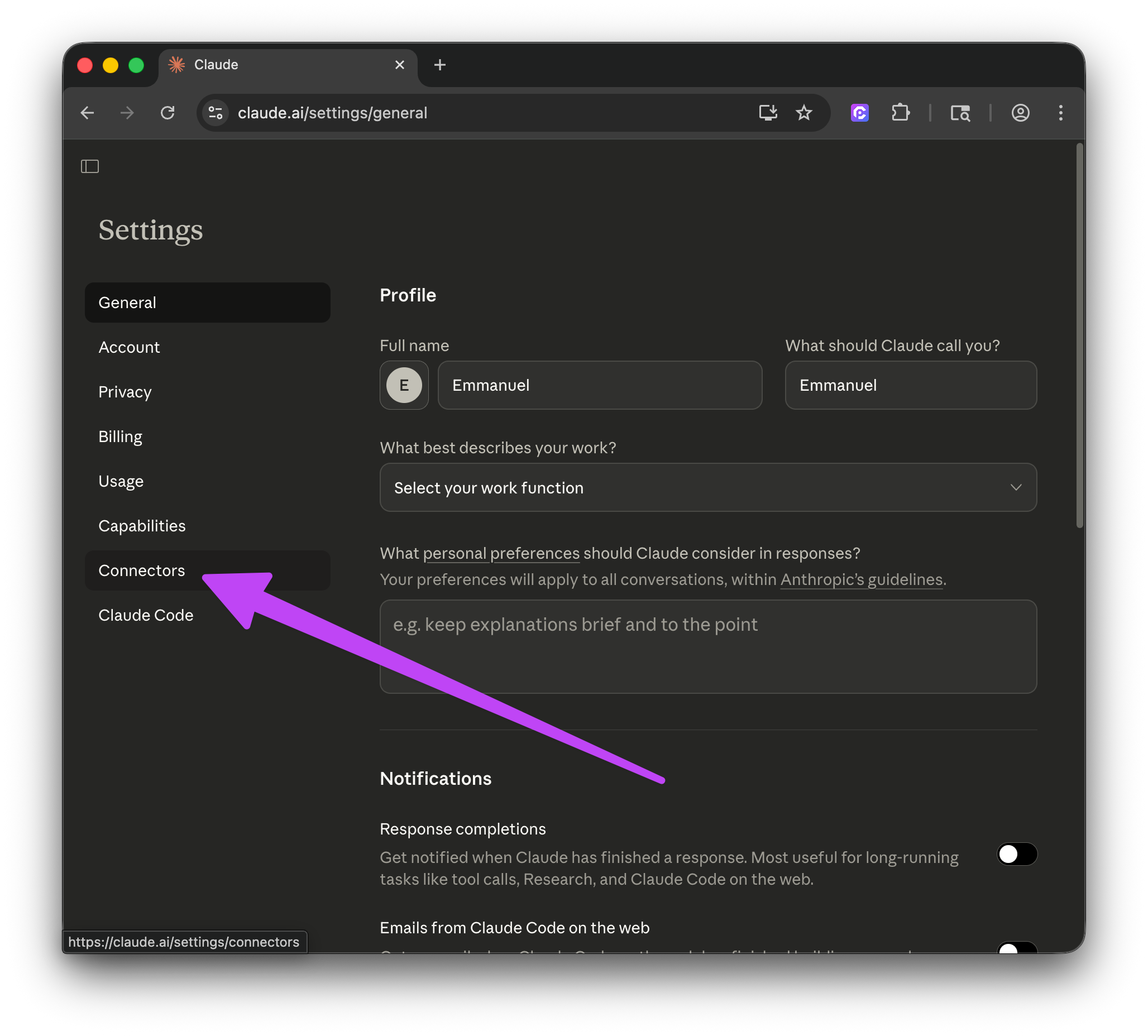Click the install app icon
Screen dimensions: 1148x1036
click(x=768, y=113)
